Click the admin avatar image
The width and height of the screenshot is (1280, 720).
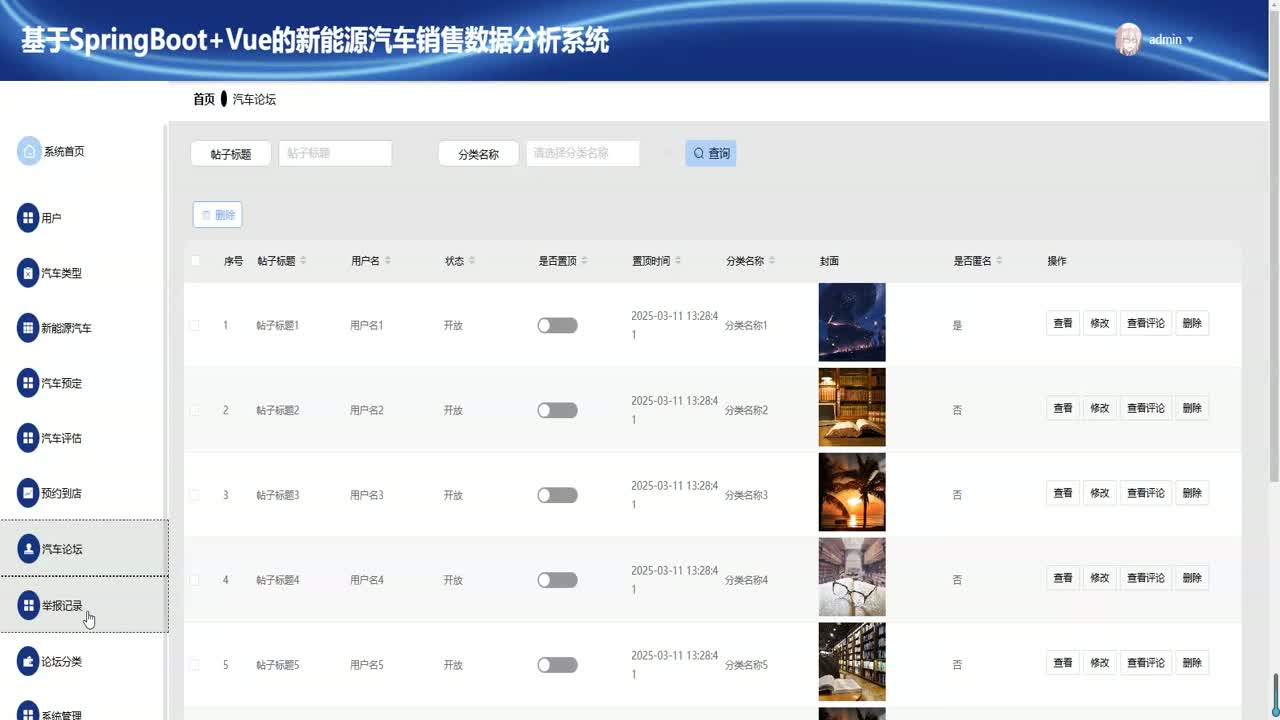click(x=1128, y=39)
